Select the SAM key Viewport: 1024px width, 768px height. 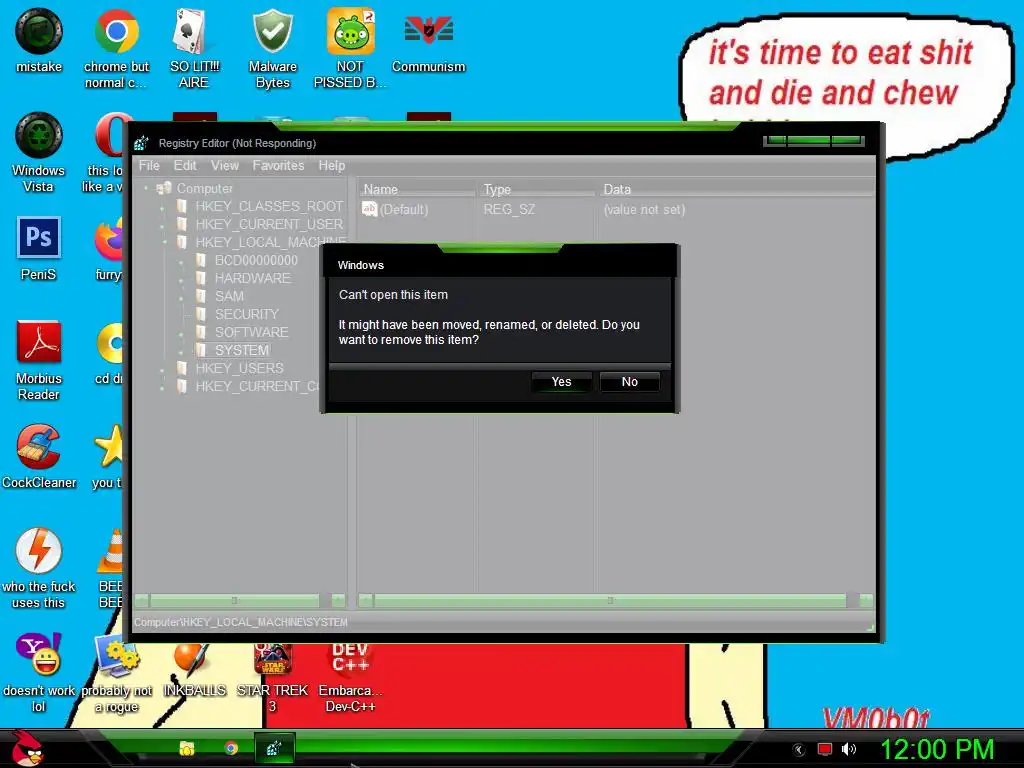[x=229, y=296]
